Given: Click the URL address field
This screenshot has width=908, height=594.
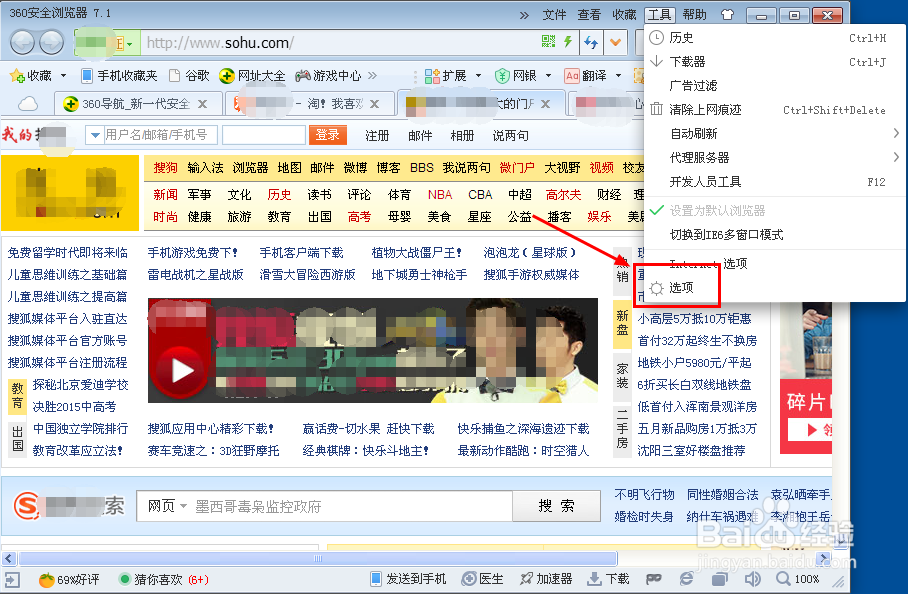Looking at the screenshot, I should (342, 43).
